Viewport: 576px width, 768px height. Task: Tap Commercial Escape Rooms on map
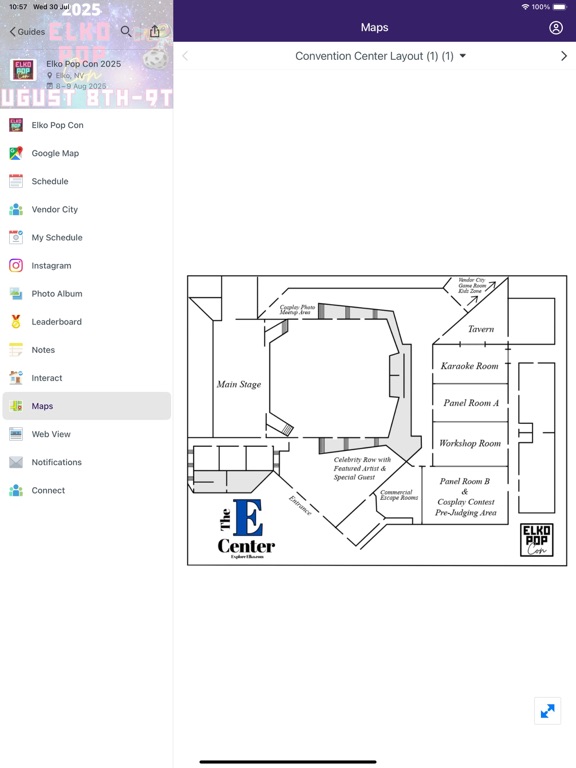pyautogui.click(x=399, y=495)
